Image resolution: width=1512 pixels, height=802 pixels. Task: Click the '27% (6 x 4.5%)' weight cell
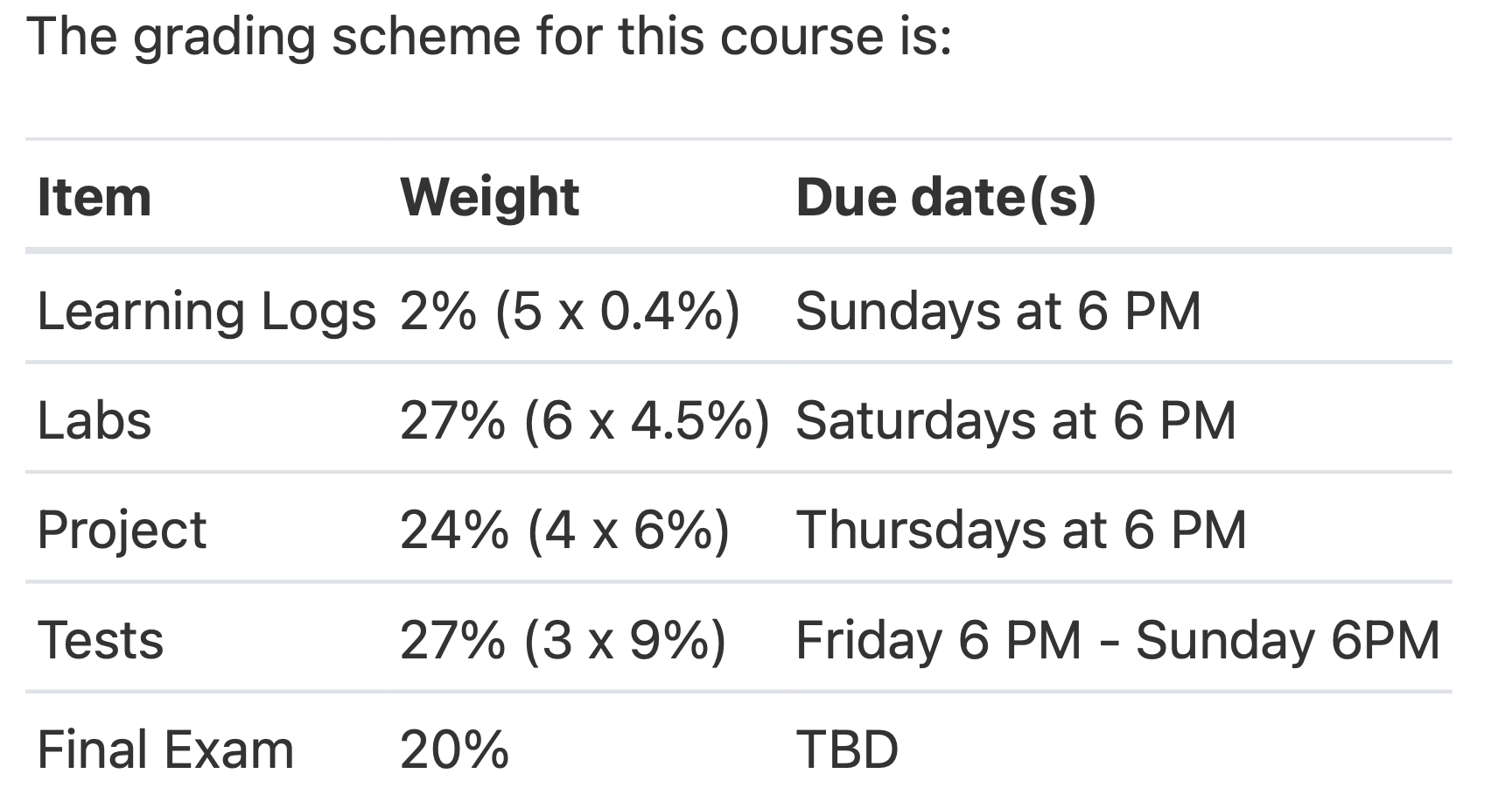click(x=585, y=420)
